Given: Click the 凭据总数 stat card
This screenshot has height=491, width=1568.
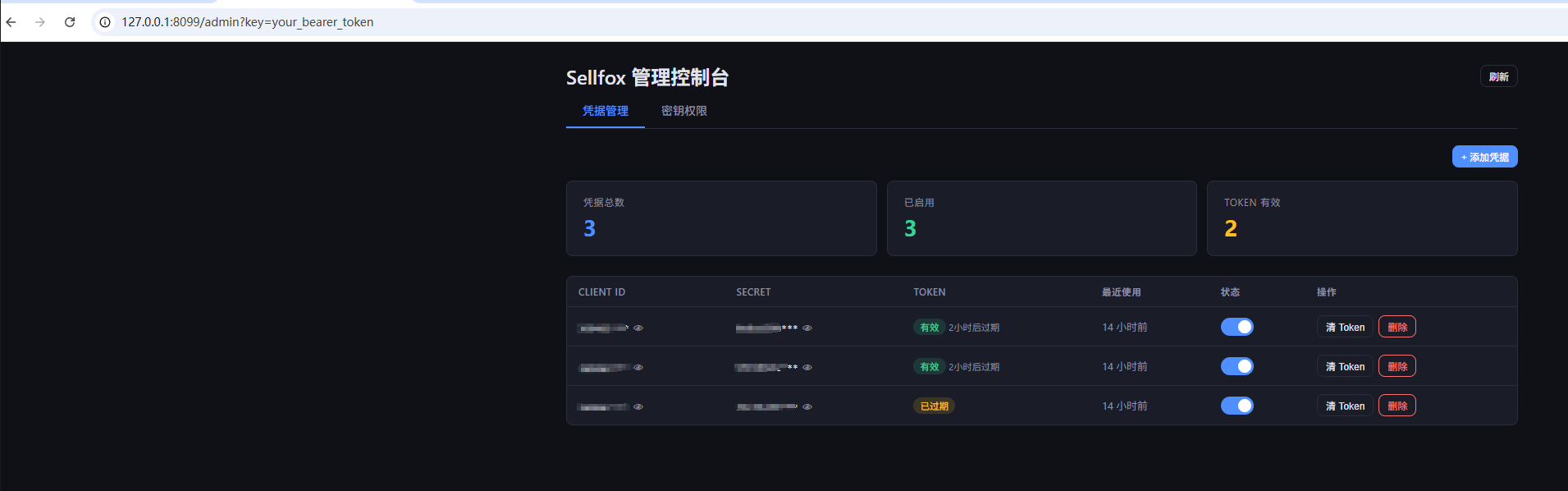Looking at the screenshot, I should click(x=721, y=218).
